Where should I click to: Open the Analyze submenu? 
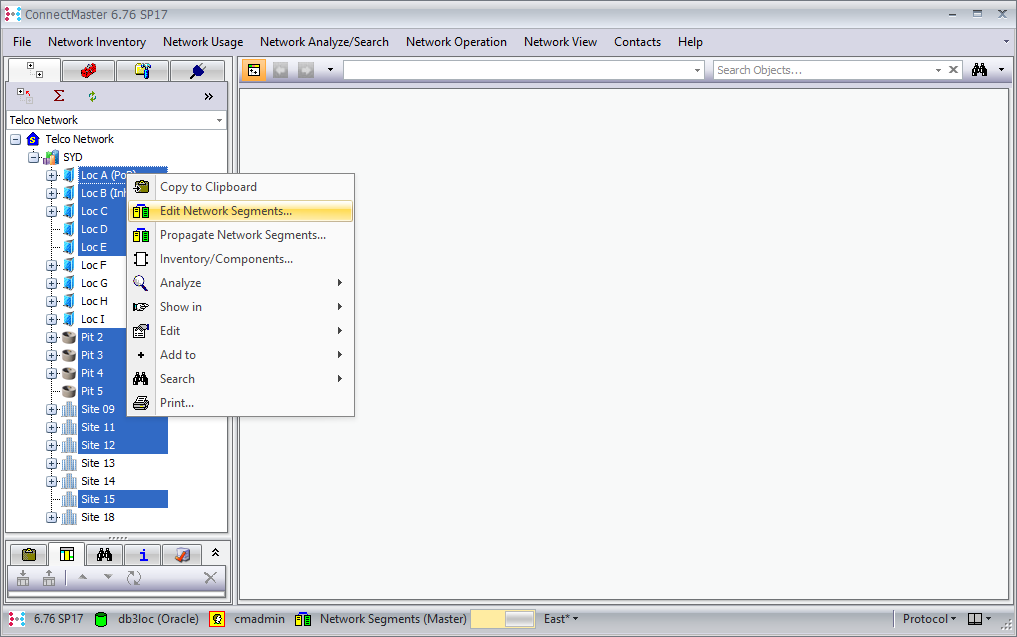241,283
